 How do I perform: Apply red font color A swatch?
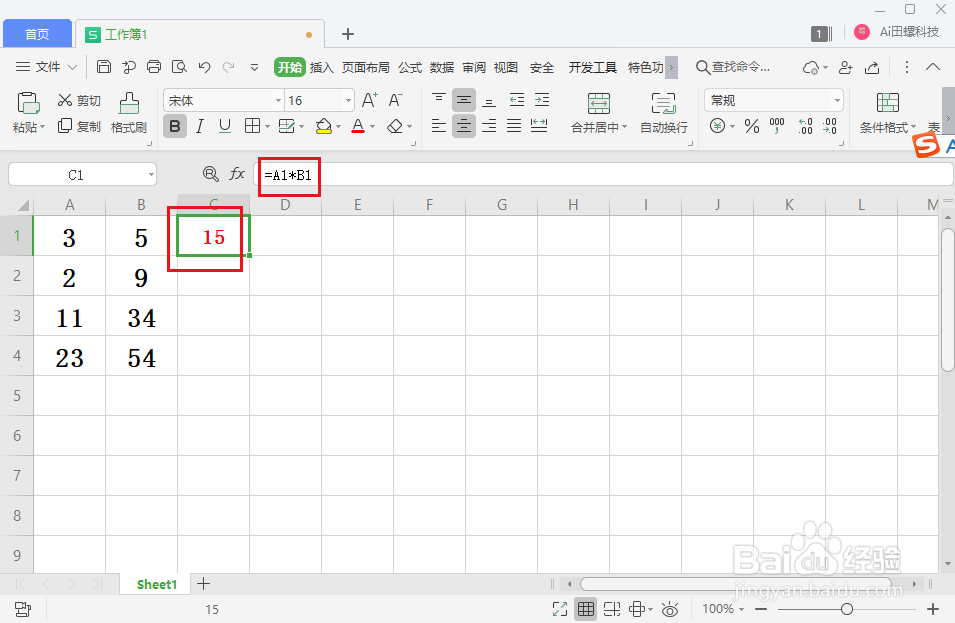pos(358,126)
